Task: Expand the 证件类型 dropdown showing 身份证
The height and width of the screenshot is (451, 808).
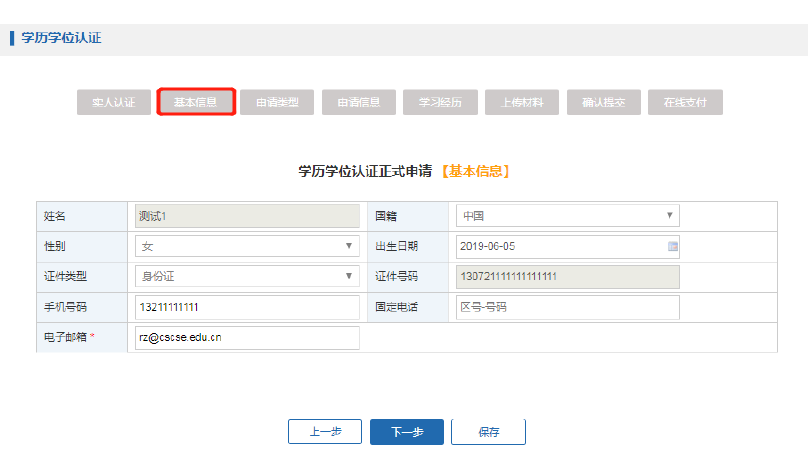Action: pos(247,276)
